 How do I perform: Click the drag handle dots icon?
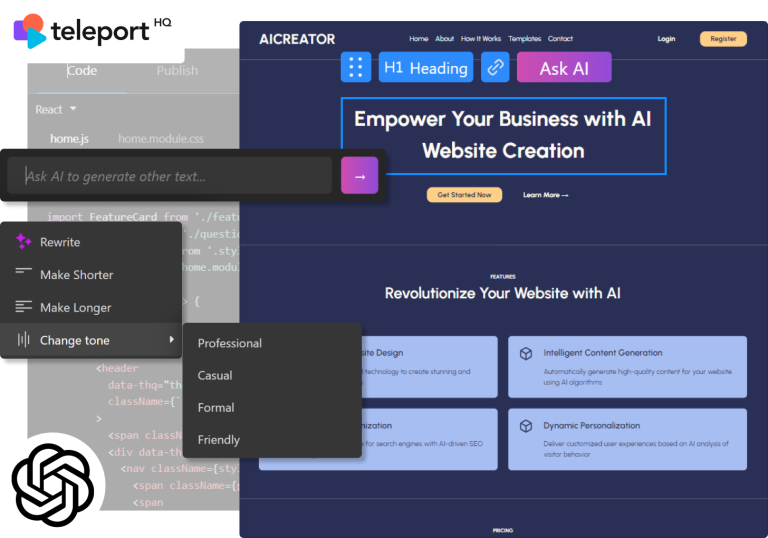tap(356, 67)
